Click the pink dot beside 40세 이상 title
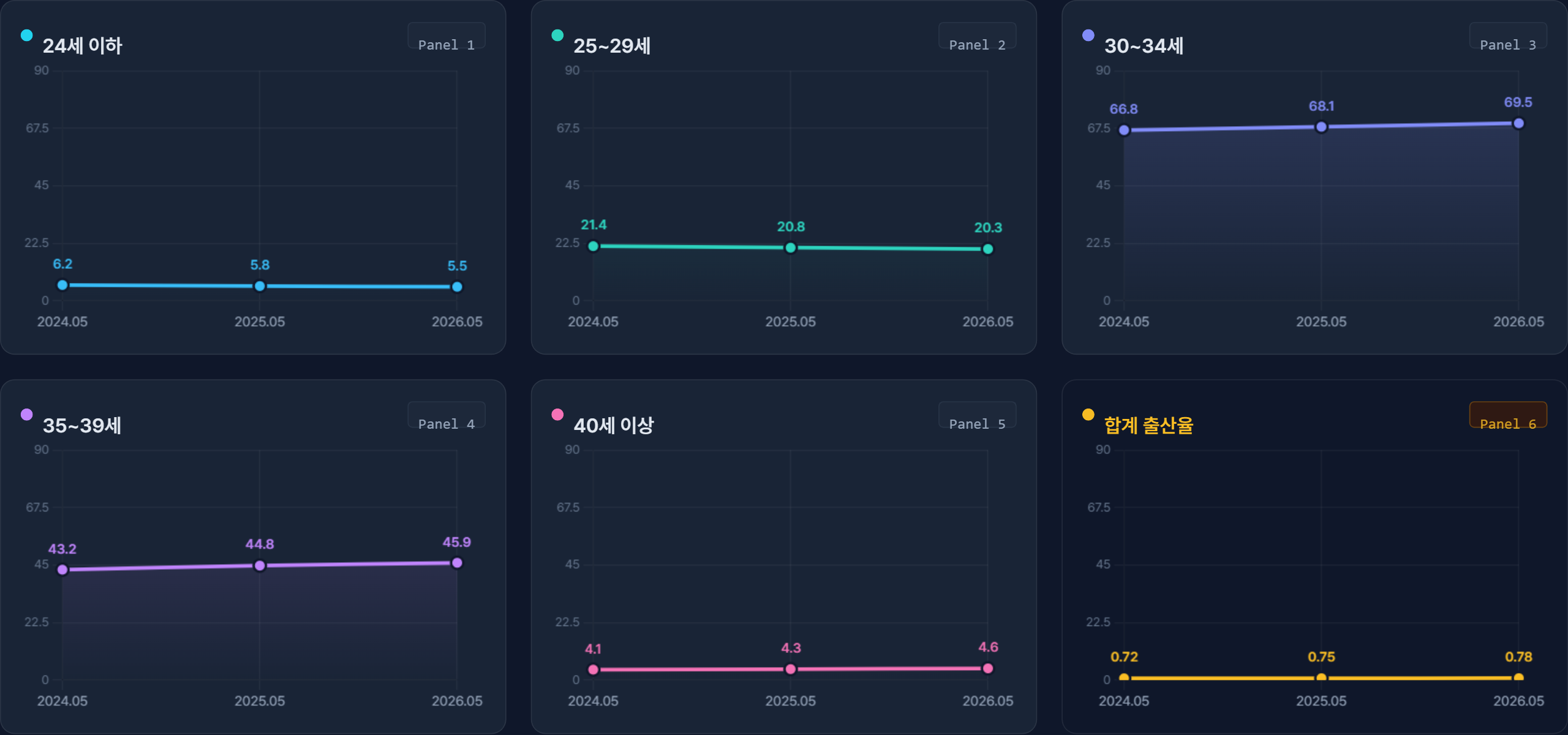Screen dimensions: 1568x735 (x=557, y=414)
